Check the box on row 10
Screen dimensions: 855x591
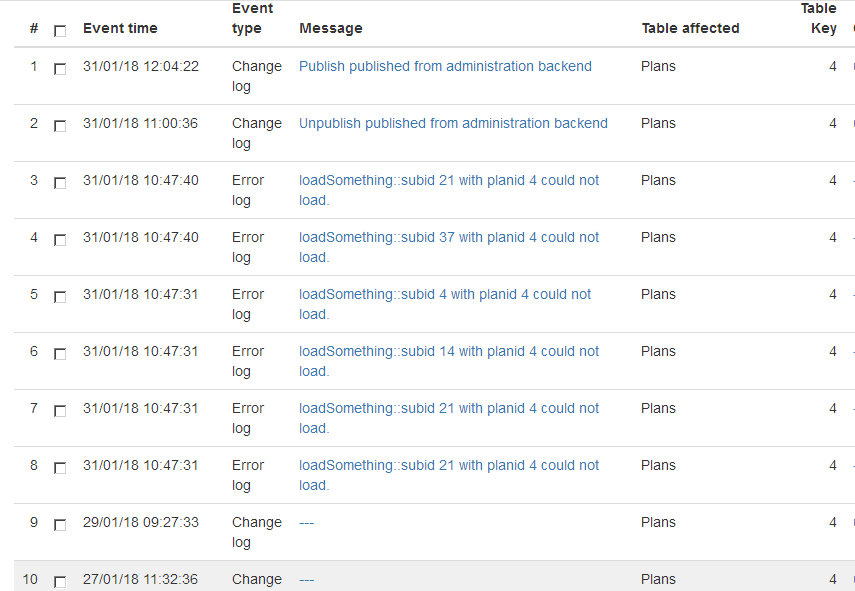60,582
